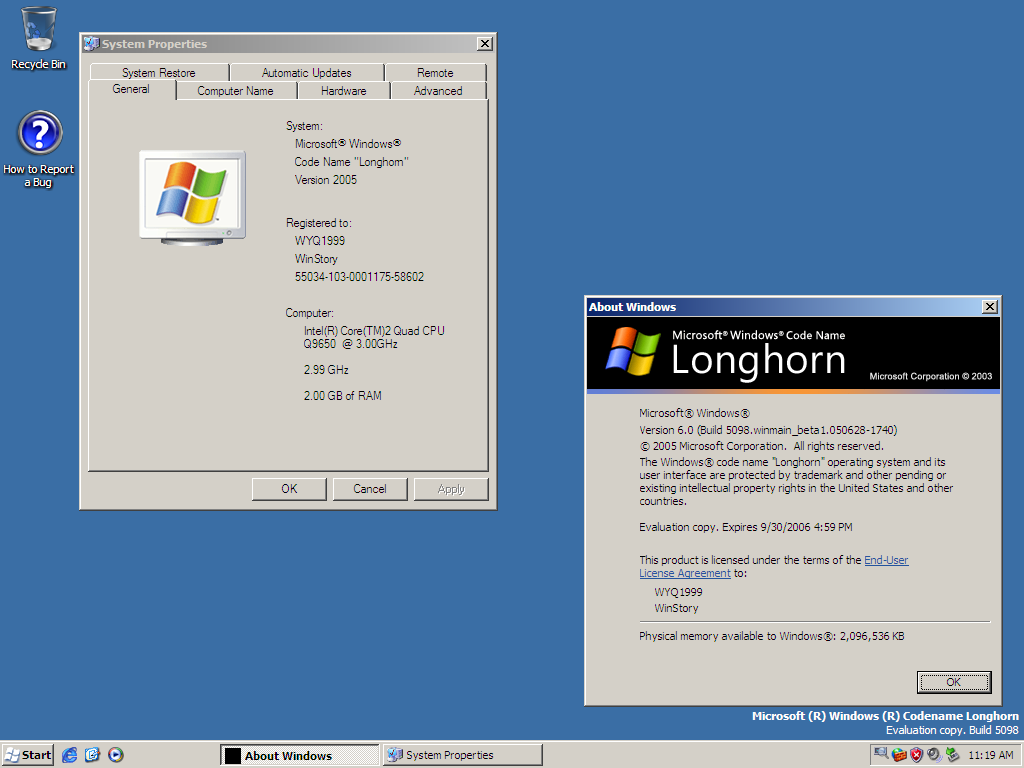Click the red security shield tray icon
Screen dimensions: 1024x768
click(916, 755)
